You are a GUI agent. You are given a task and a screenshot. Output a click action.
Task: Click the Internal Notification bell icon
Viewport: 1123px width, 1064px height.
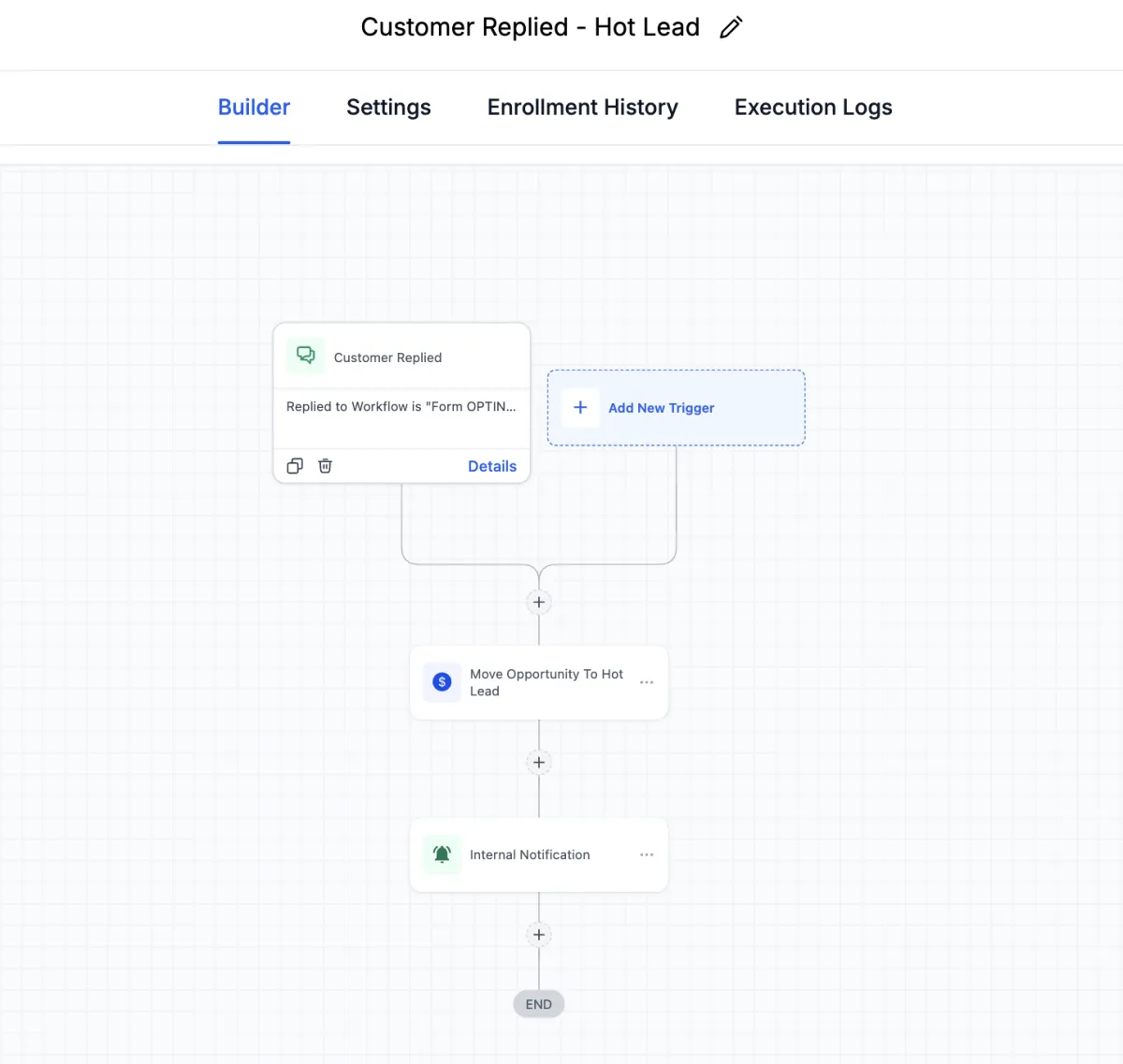(442, 854)
